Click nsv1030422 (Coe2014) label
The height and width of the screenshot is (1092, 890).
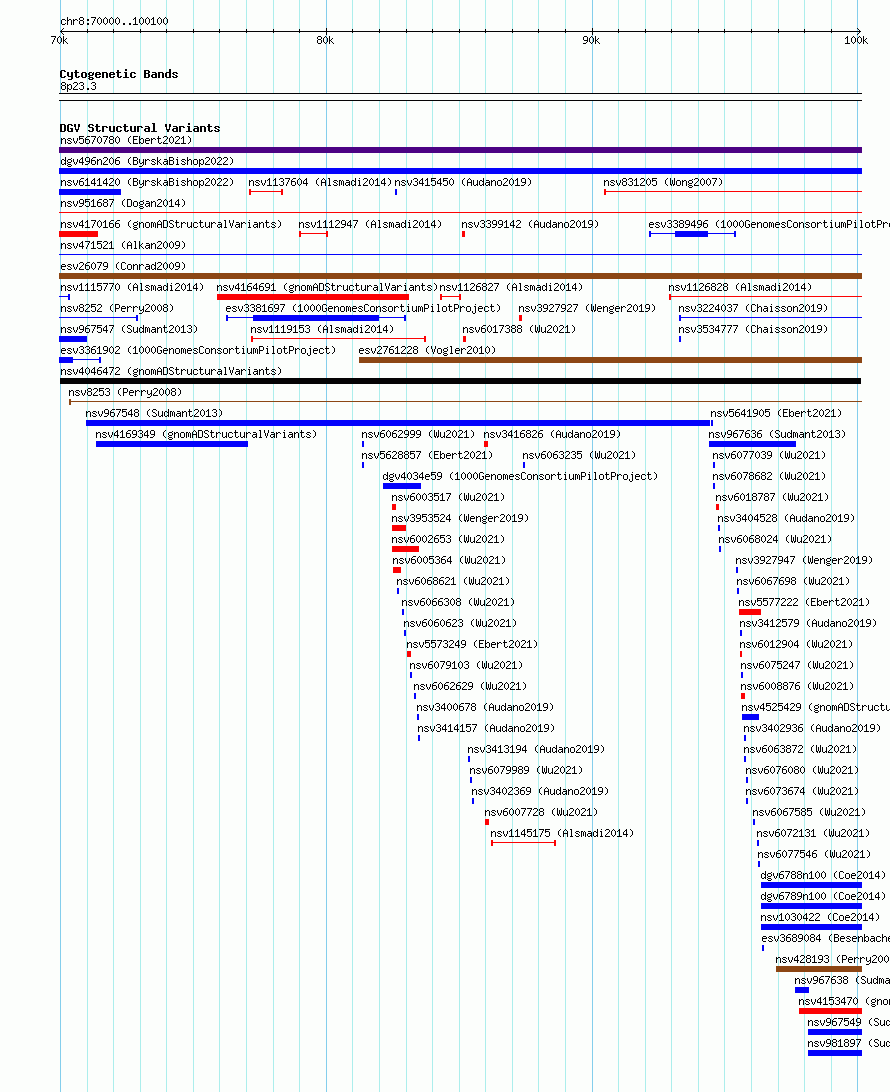tap(820, 917)
